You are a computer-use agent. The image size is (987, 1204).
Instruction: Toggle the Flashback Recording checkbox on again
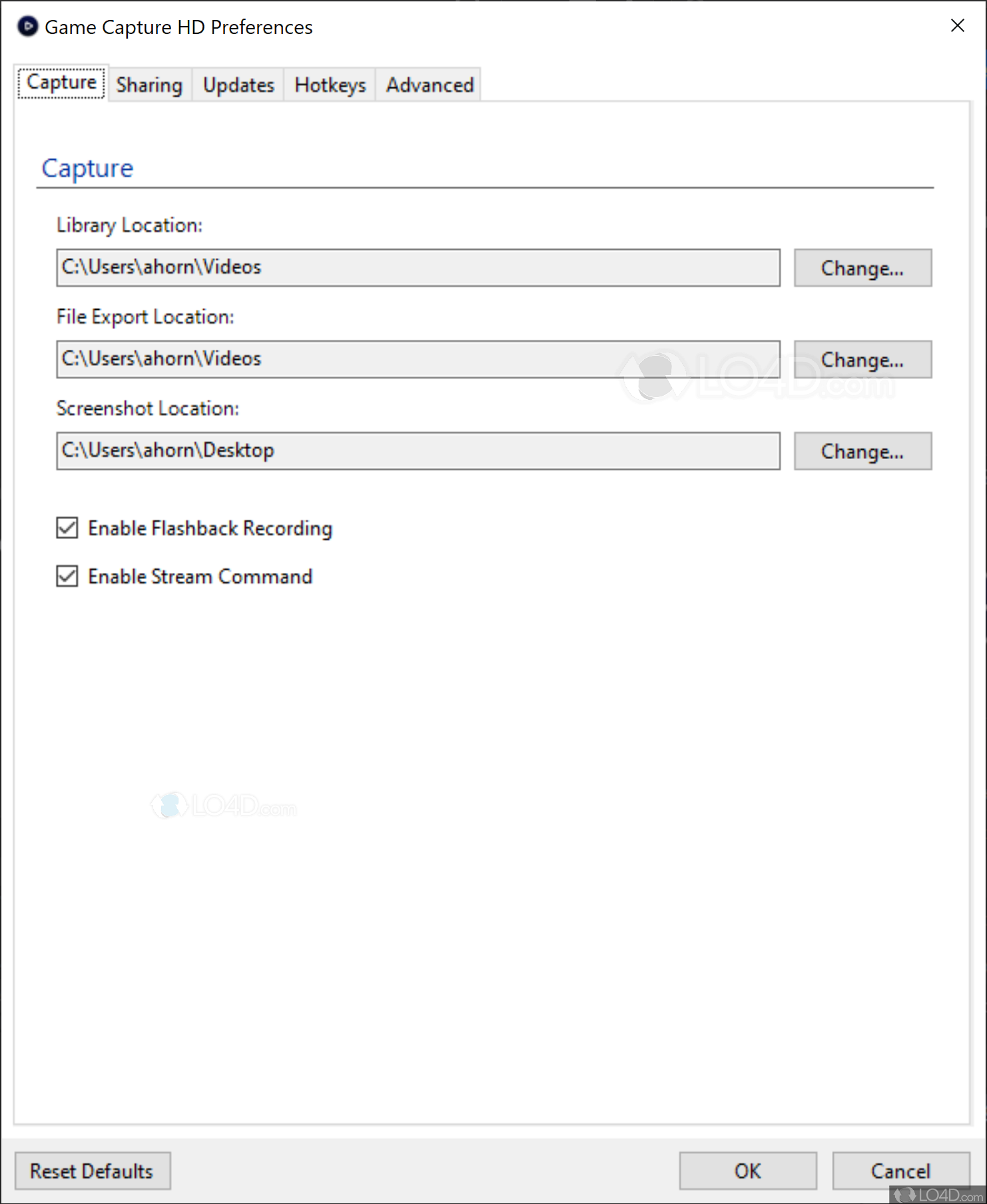[67, 528]
